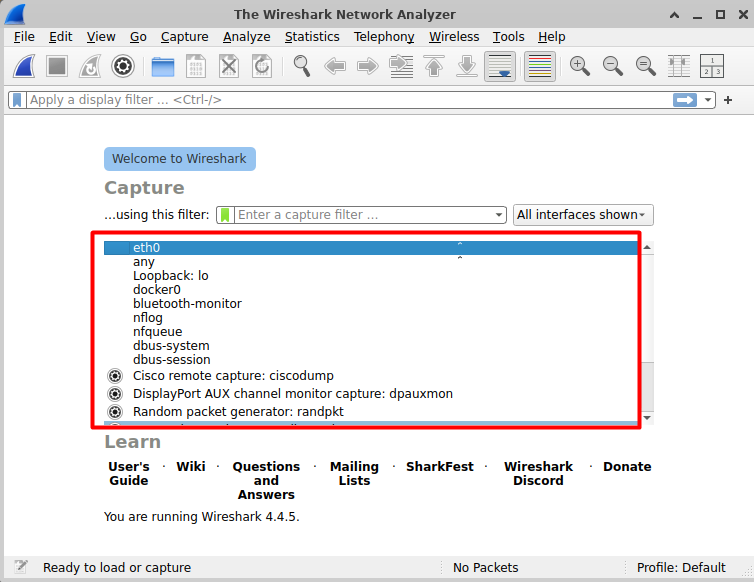Open the Statistics menu

click(312, 37)
